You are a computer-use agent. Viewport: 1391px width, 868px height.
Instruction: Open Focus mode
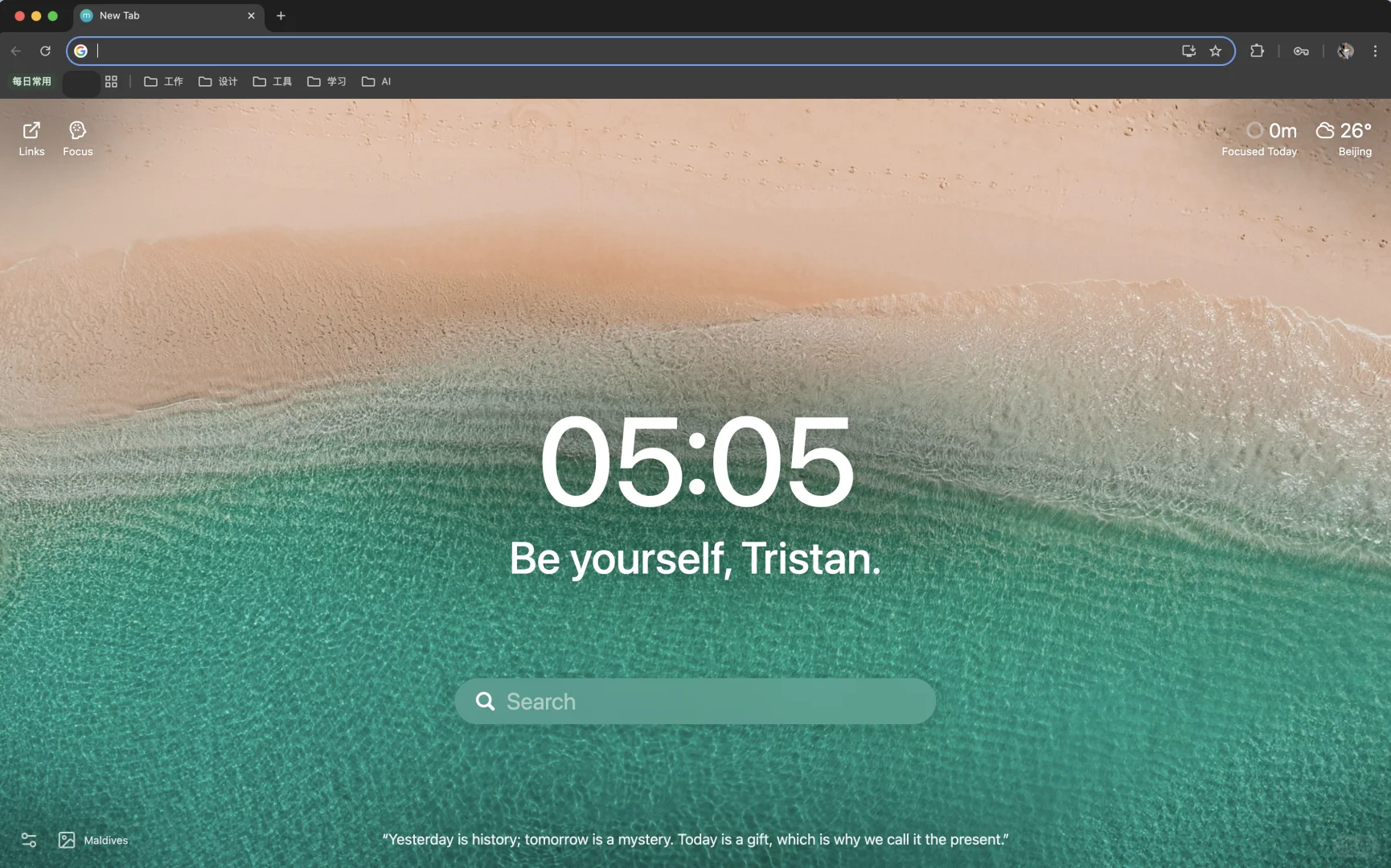(77, 138)
